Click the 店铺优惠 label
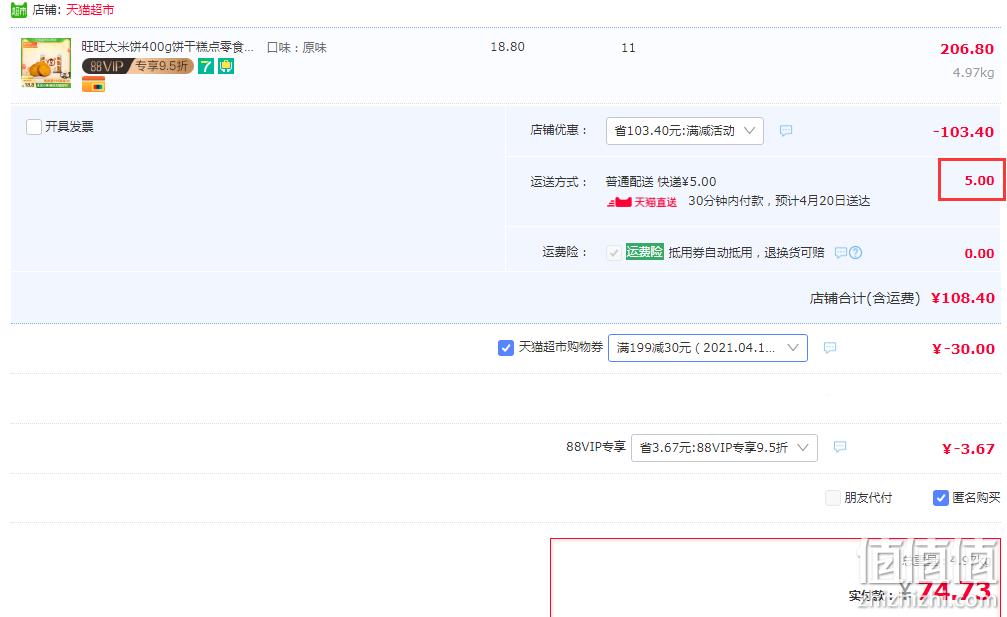 click(x=559, y=130)
